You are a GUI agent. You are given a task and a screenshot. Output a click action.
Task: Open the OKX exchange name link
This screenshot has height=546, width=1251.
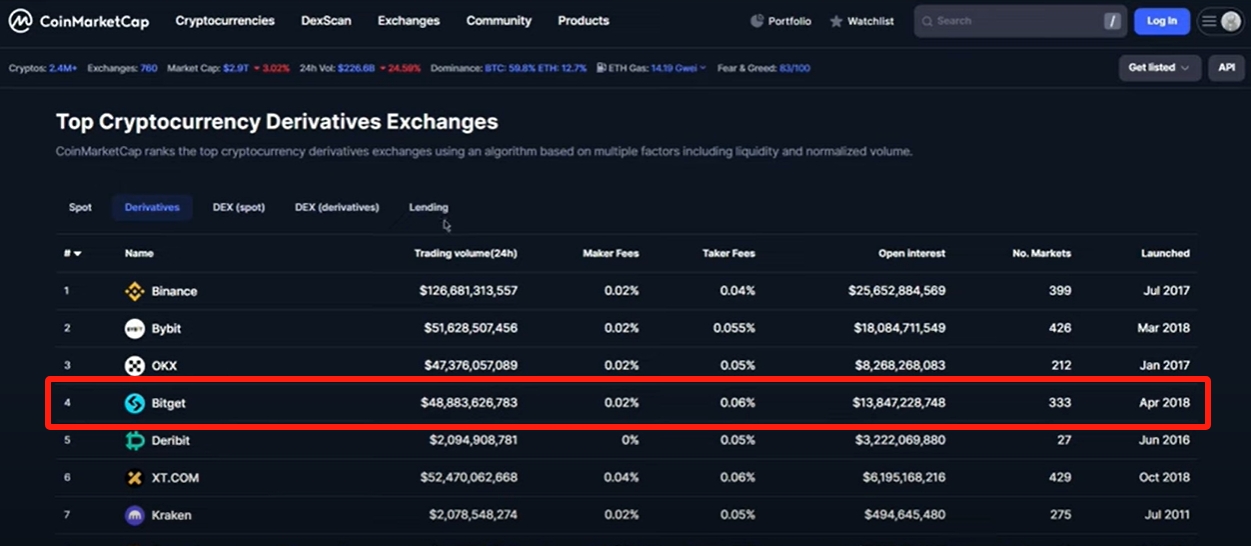pyautogui.click(x=164, y=366)
